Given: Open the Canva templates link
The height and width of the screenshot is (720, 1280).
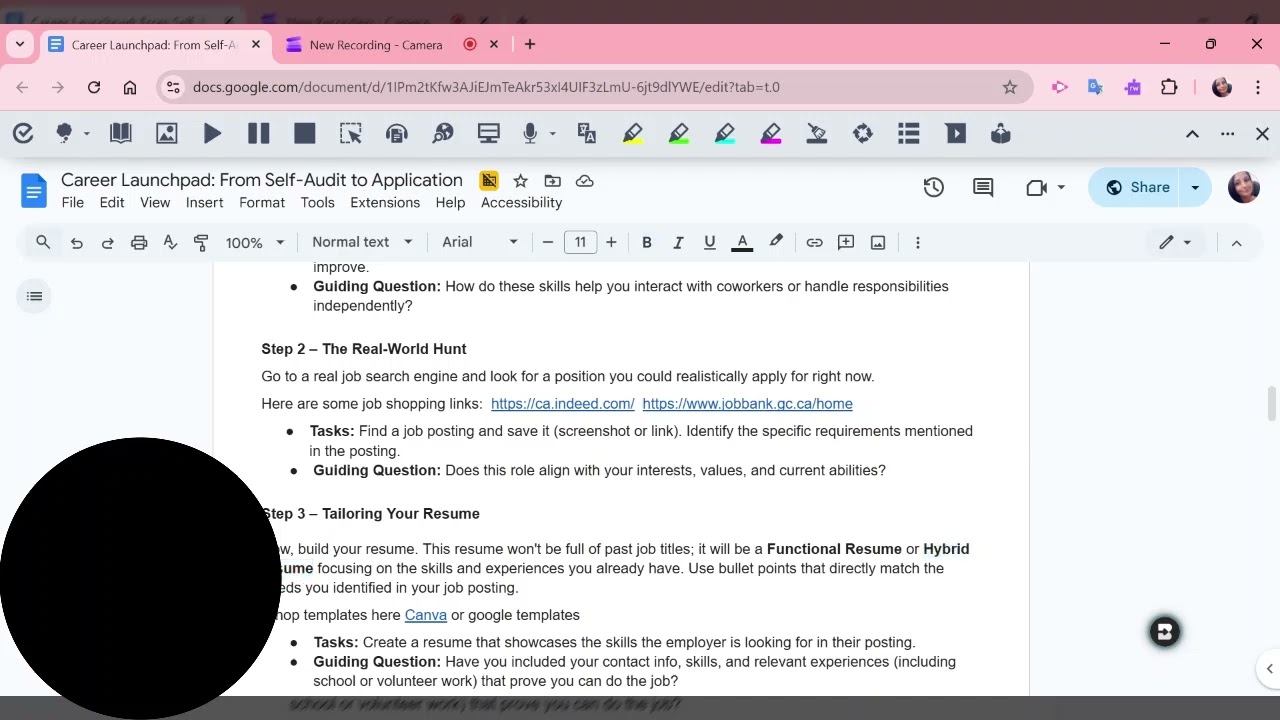Looking at the screenshot, I should tap(426, 615).
